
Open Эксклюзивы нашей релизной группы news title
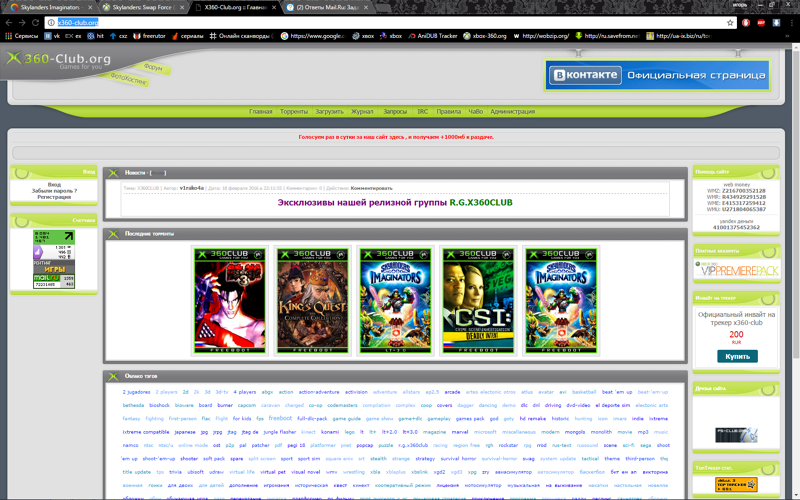click(395, 203)
